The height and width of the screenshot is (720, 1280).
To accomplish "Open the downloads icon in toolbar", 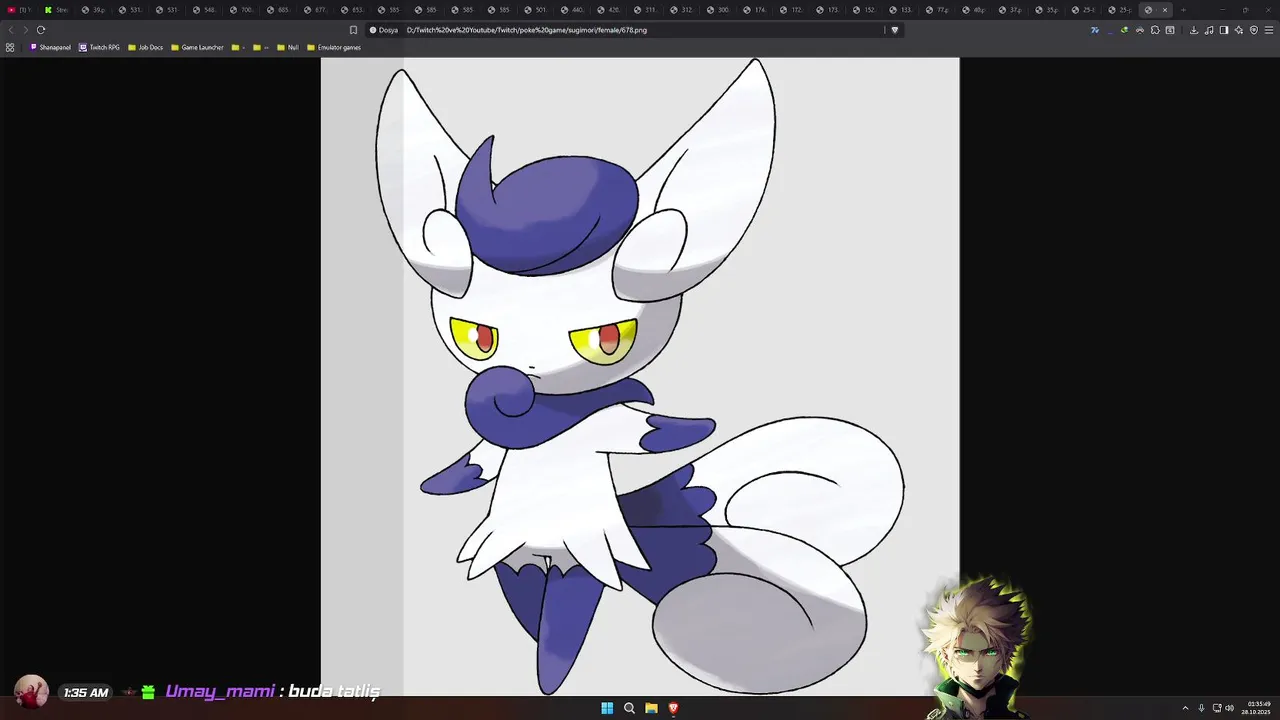I will (1194, 30).
